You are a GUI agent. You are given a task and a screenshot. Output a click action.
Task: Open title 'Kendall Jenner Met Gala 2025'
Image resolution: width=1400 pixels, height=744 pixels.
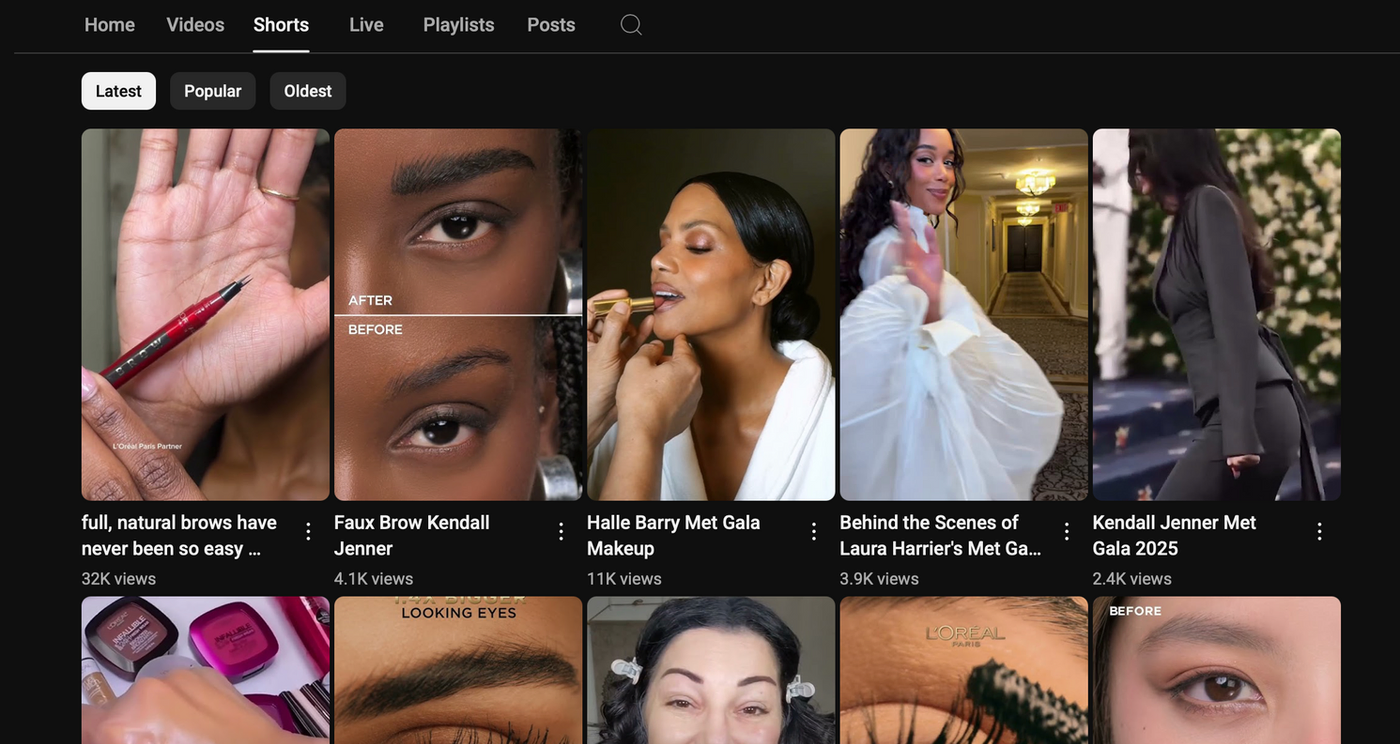pyautogui.click(x=1175, y=535)
